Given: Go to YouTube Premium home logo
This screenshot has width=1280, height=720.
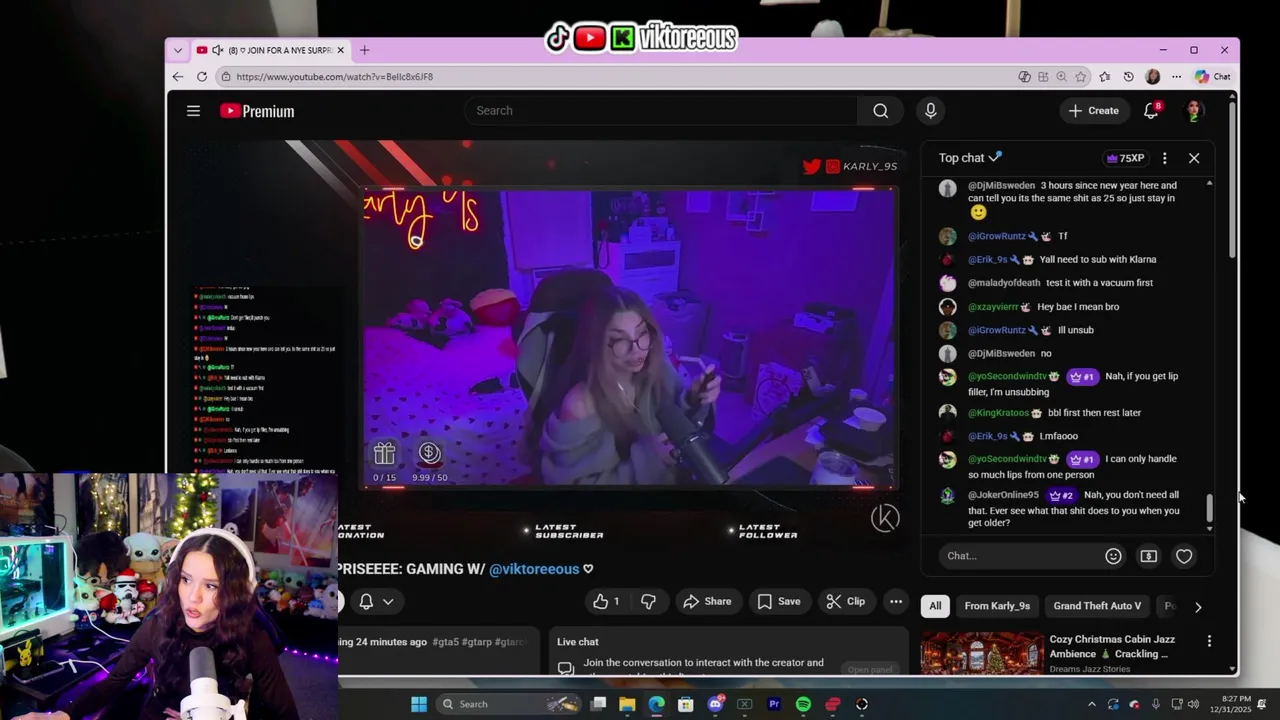Looking at the screenshot, I should pos(257,111).
